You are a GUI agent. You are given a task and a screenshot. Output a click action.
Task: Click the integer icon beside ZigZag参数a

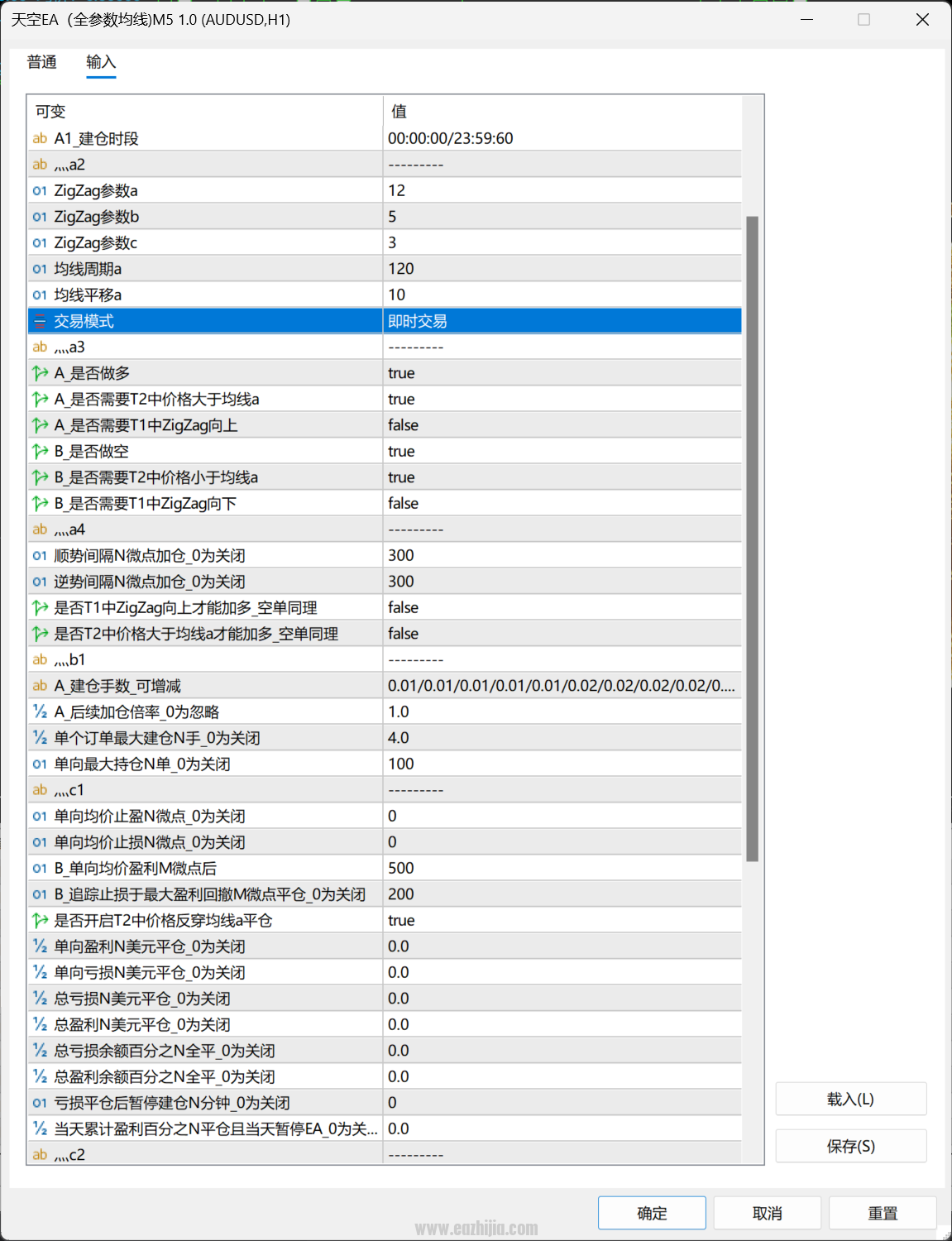click(x=40, y=191)
